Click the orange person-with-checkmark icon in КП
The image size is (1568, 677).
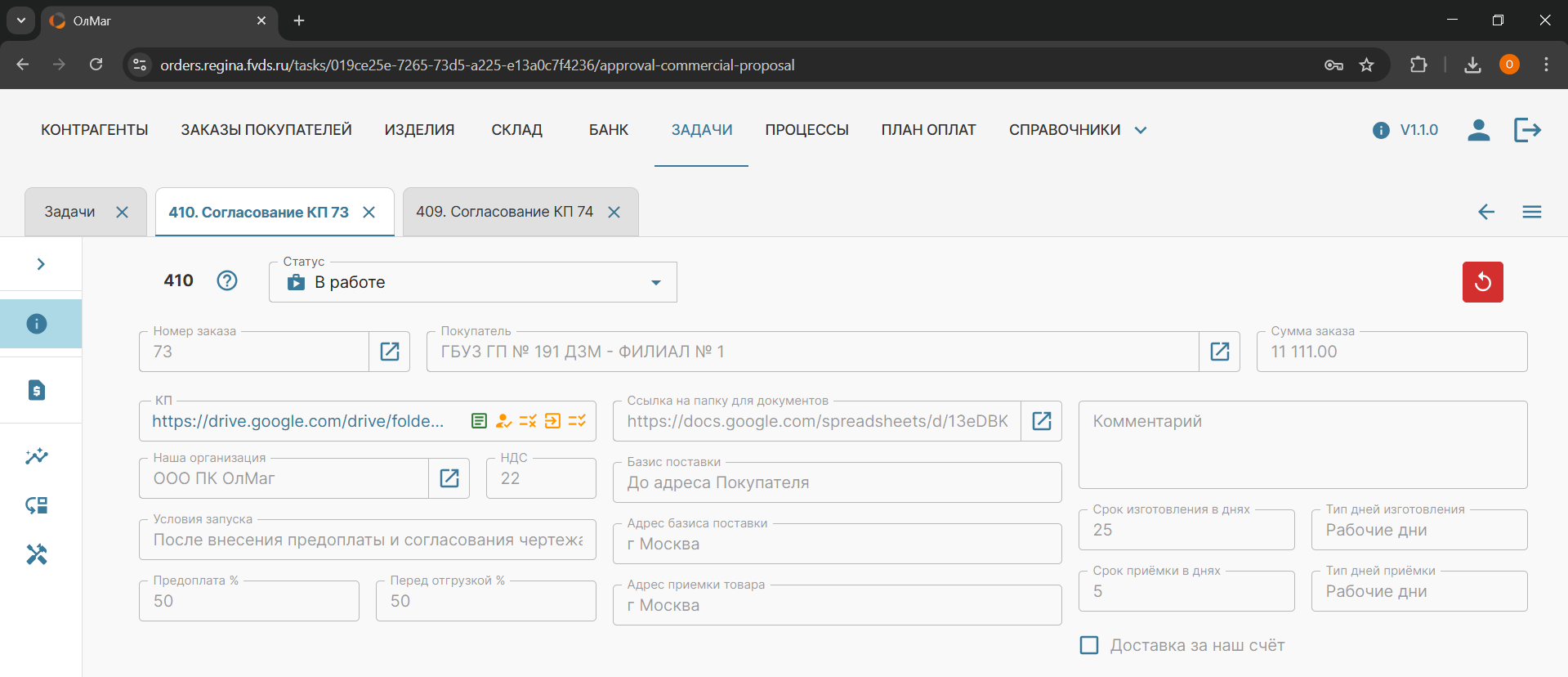coord(504,421)
